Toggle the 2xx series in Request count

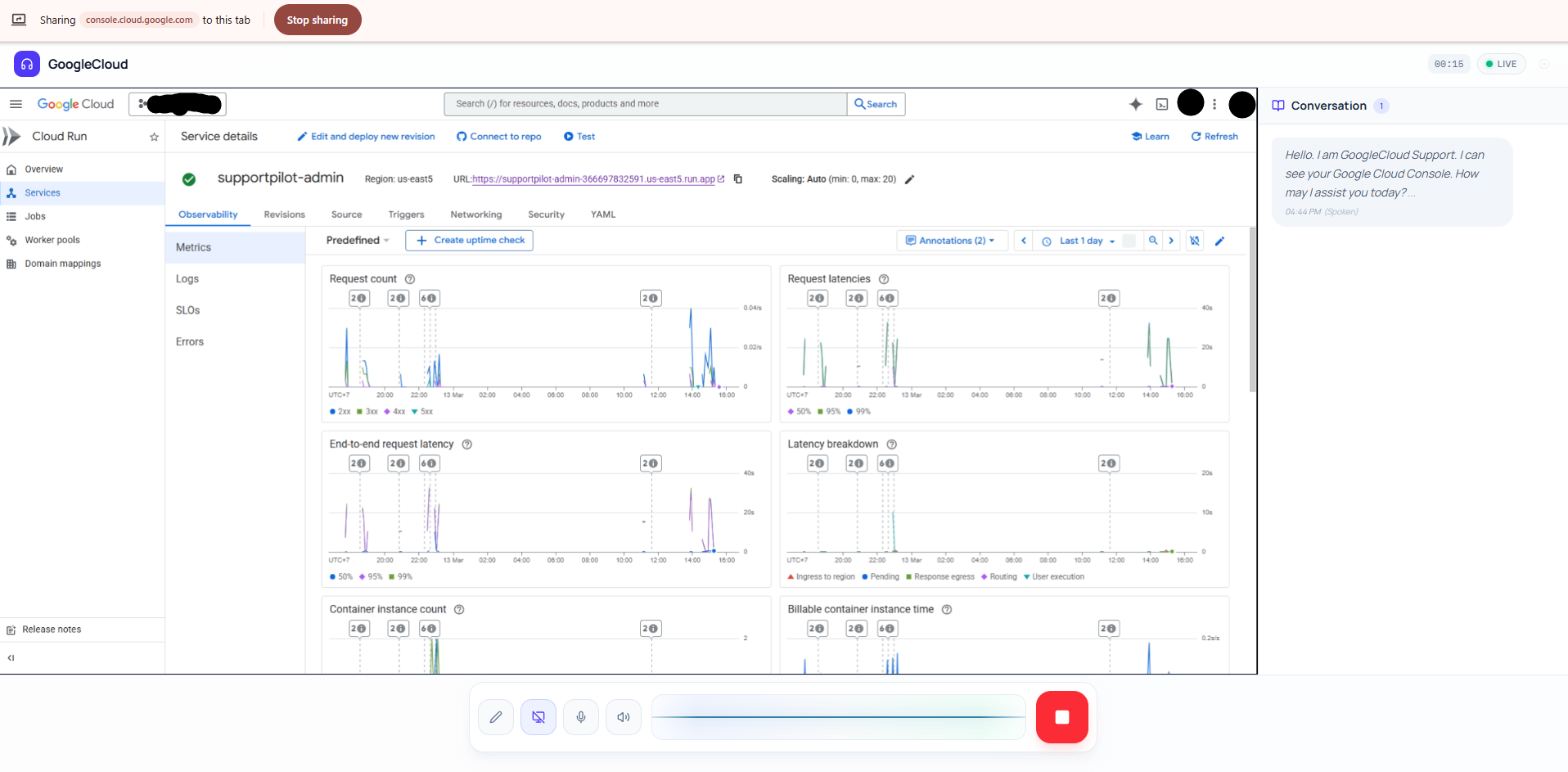pos(340,412)
